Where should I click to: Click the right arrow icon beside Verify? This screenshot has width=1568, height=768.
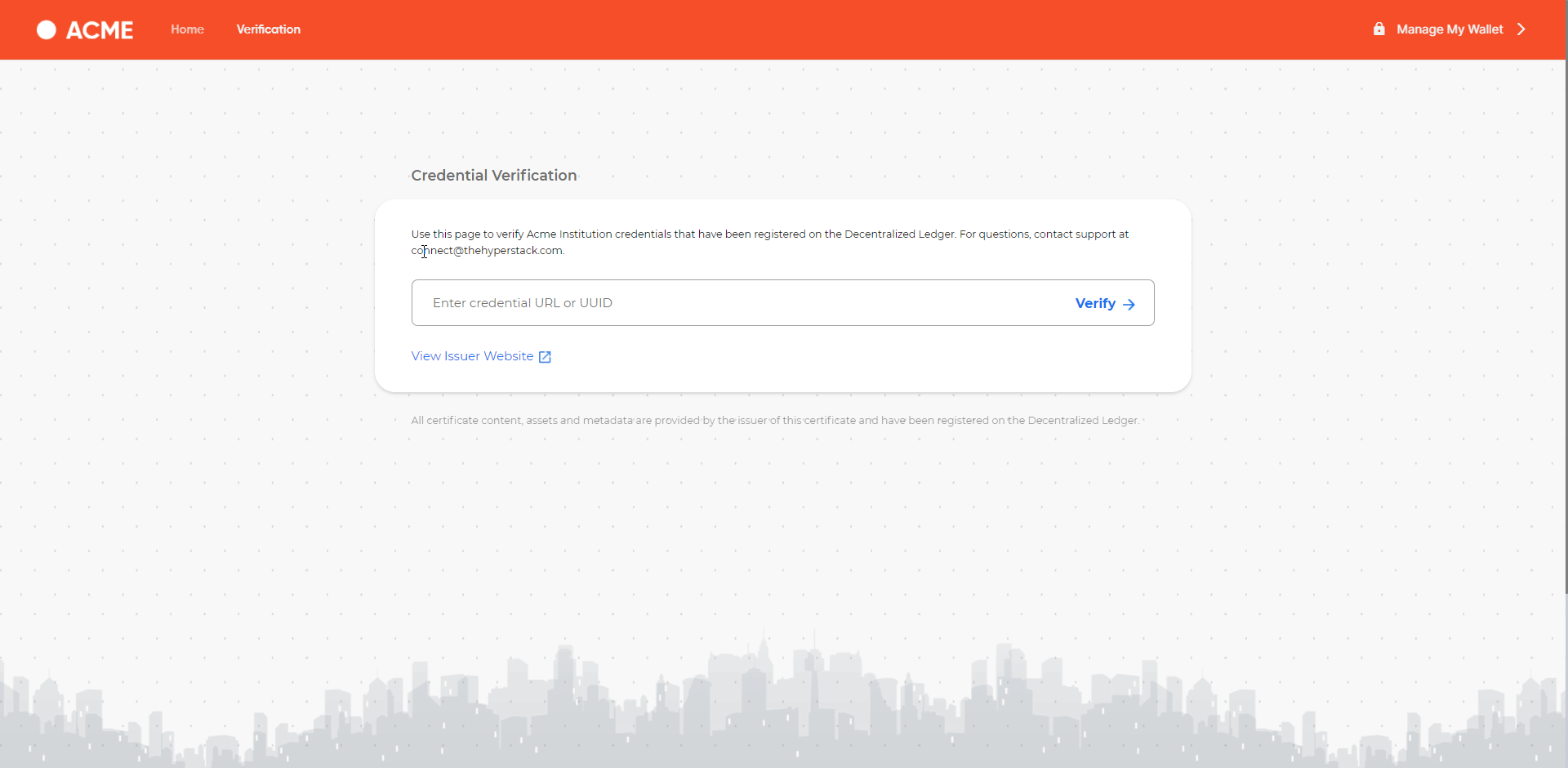[x=1129, y=304]
